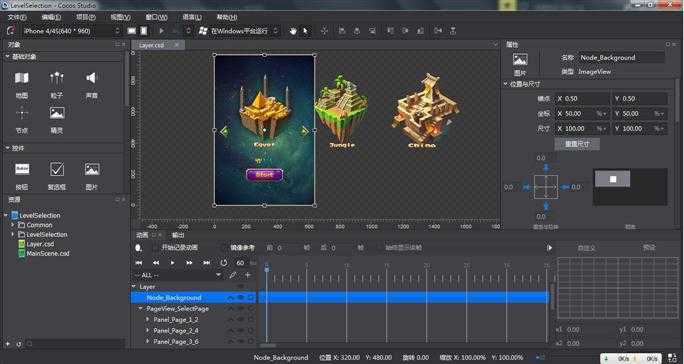Toggle eye visibility on Panel_Page_1_2 row

tap(241, 319)
